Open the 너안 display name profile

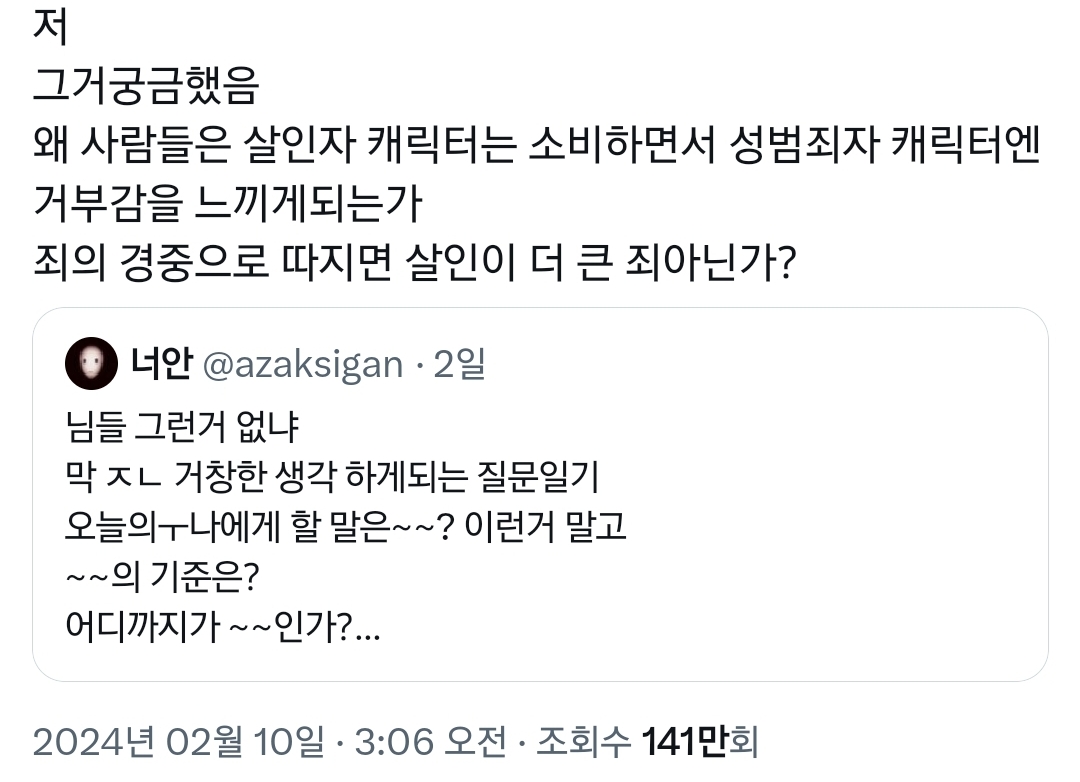[160, 365]
